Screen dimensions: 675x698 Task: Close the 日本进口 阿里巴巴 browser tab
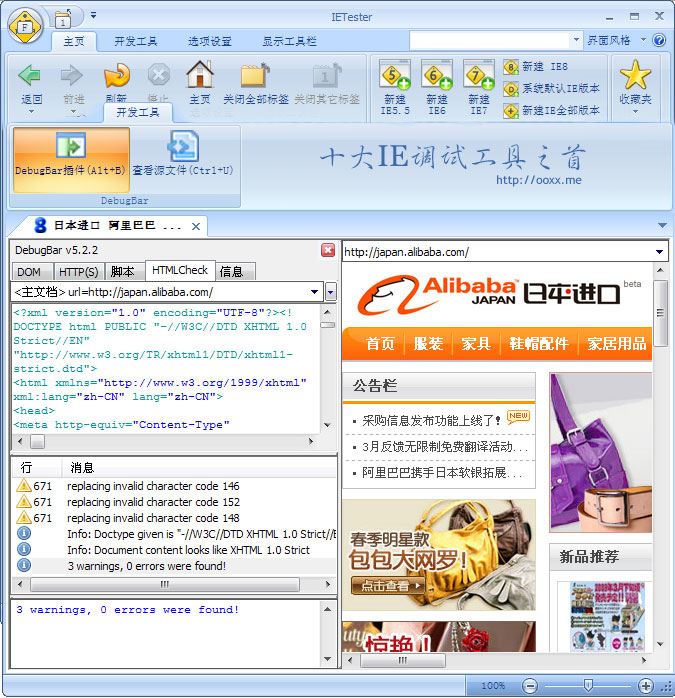click(x=196, y=227)
